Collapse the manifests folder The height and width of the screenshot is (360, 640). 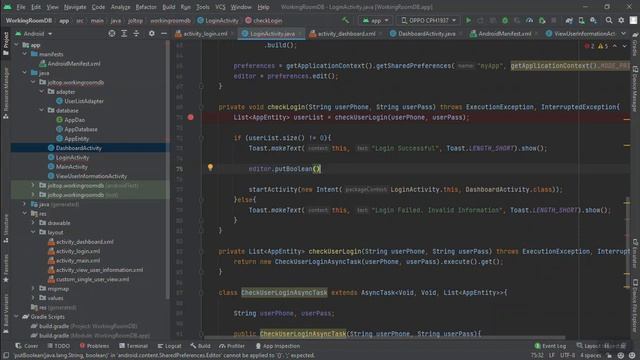25,54
